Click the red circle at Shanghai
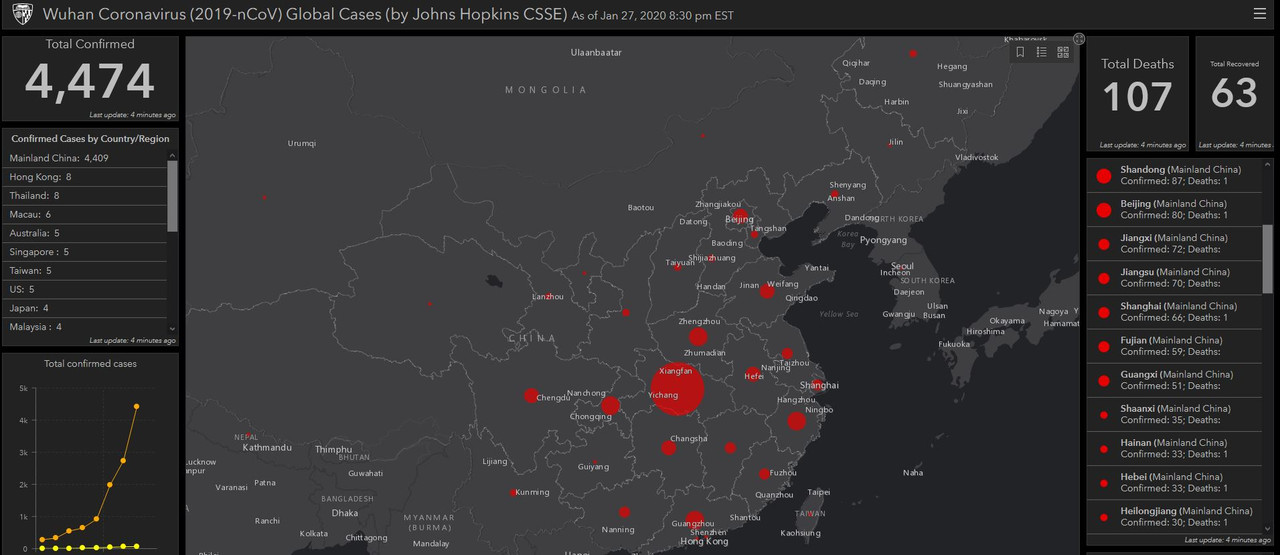Viewport: 1280px width, 555px height. pos(817,385)
